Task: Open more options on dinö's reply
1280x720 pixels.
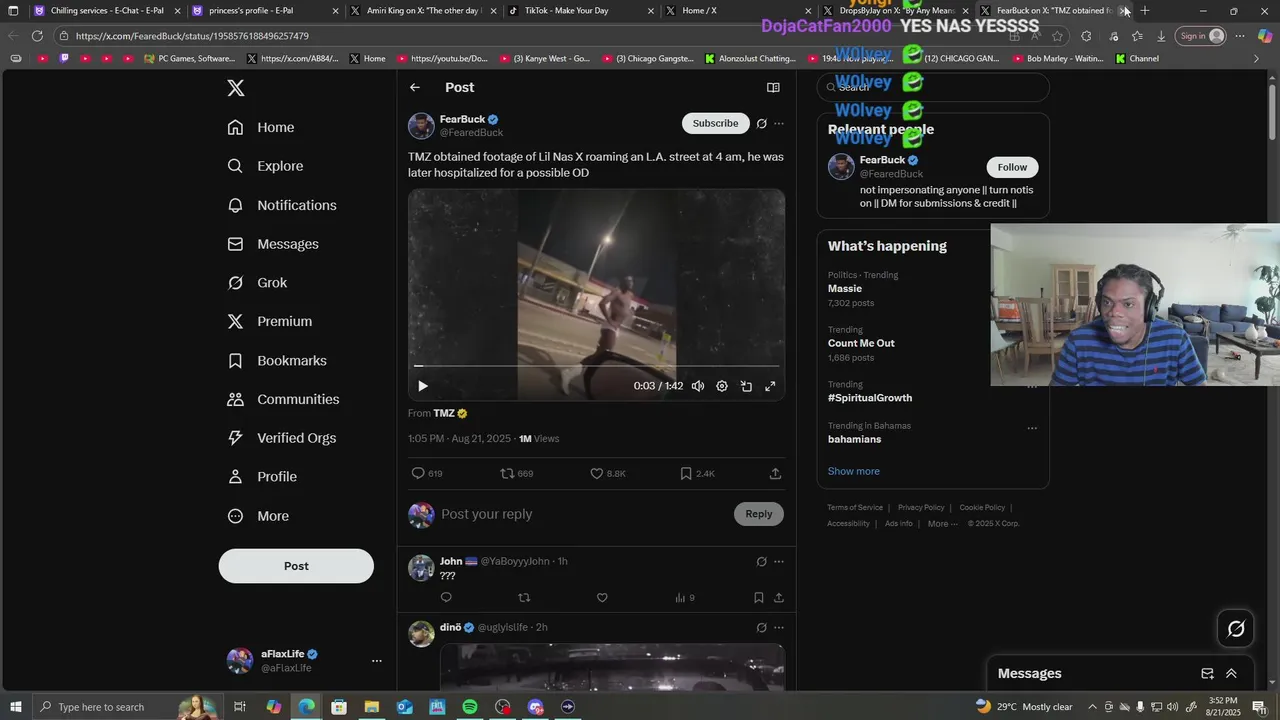Action: [779, 628]
